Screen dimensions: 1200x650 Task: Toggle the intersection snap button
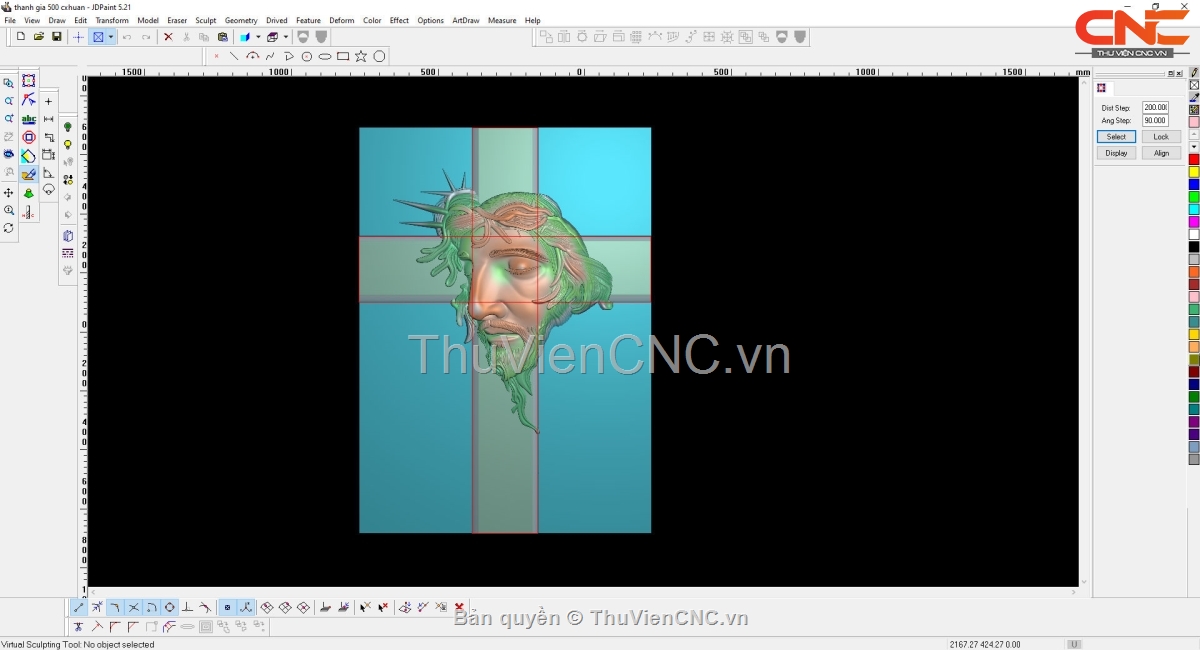tap(133, 607)
